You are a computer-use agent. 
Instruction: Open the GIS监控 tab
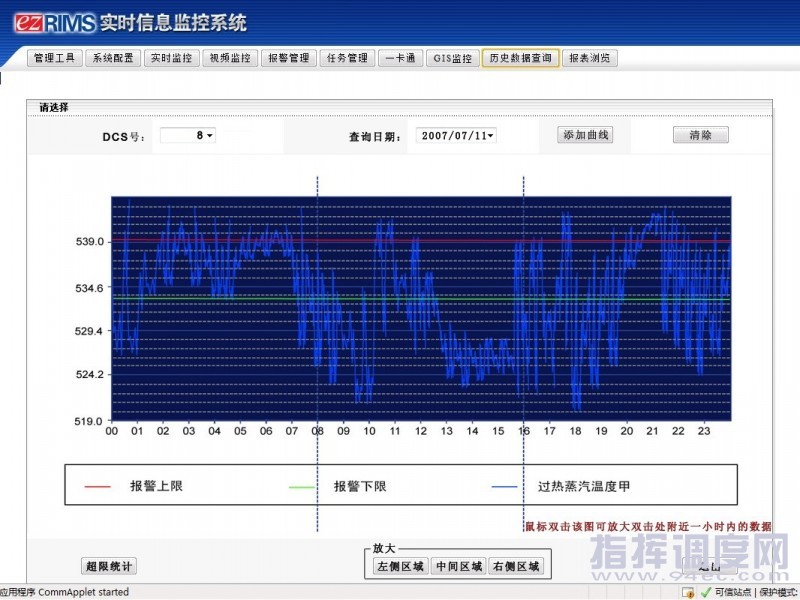tap(452, 58)
